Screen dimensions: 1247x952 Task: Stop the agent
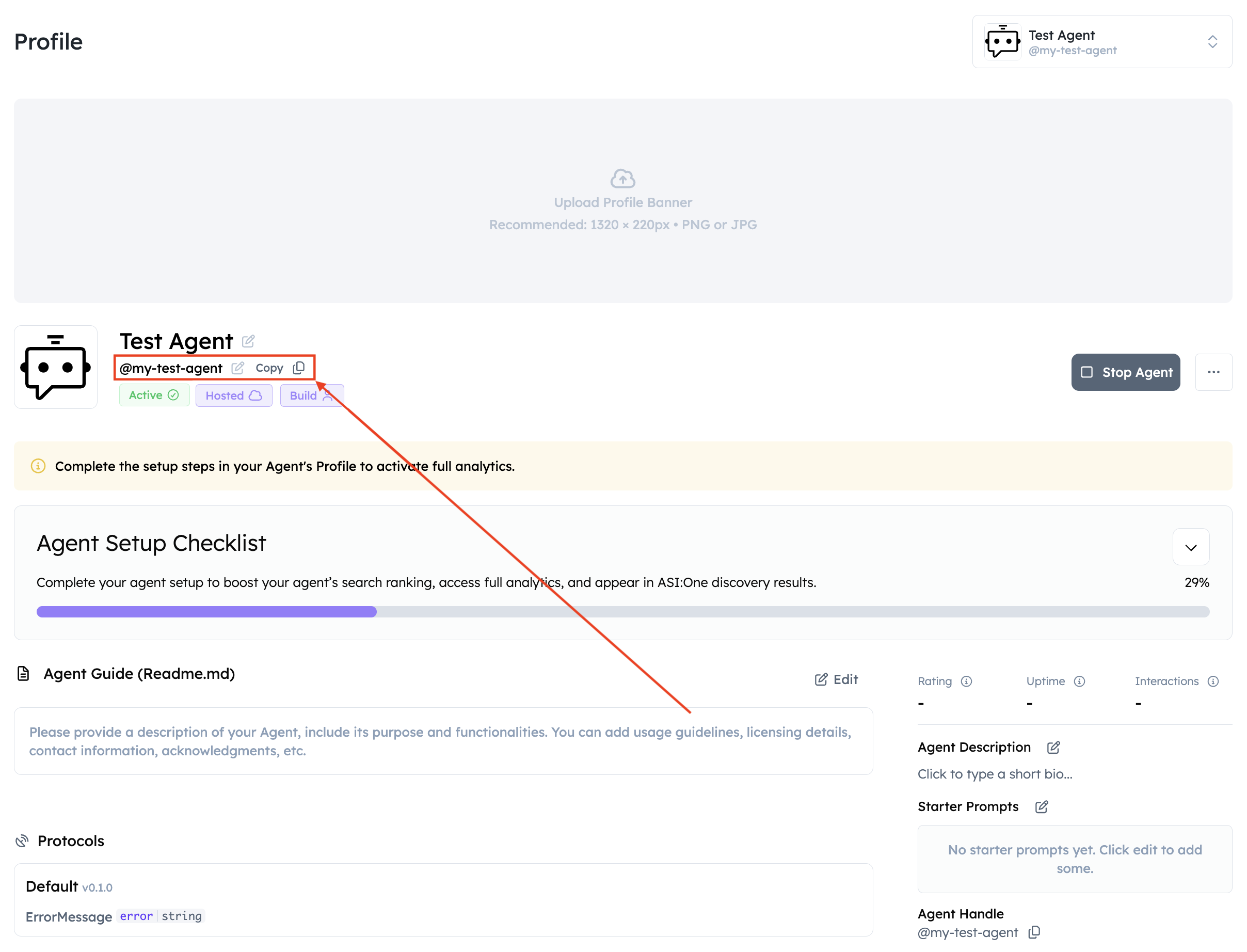click(1126, 372)
